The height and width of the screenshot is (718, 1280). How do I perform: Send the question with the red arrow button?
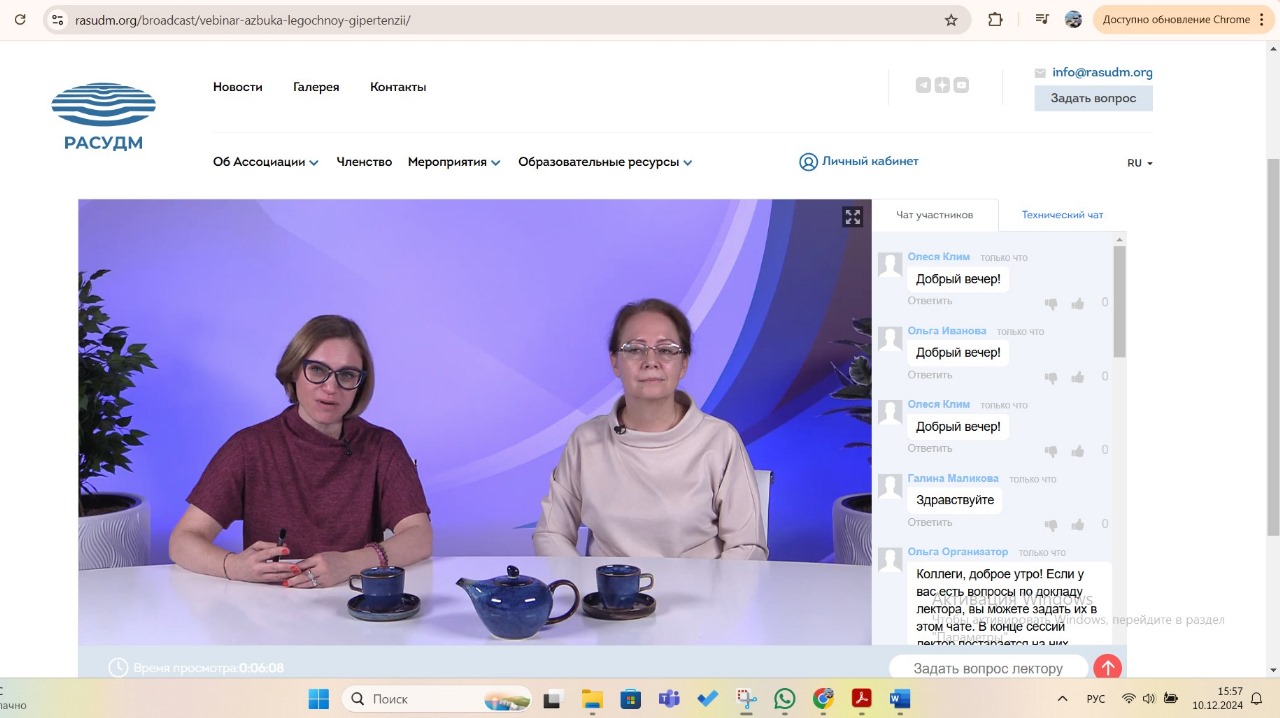[x=1108, y=668]
